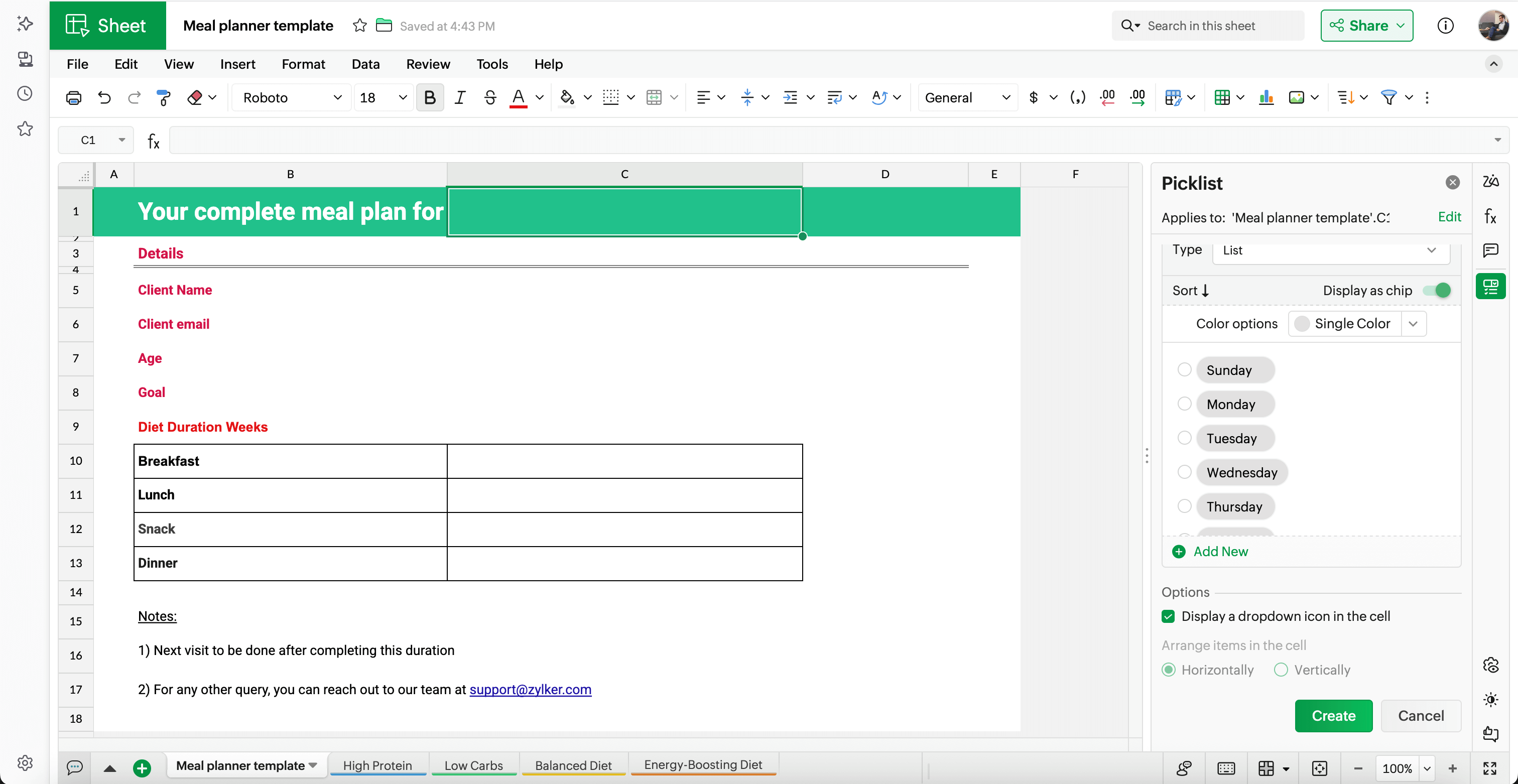The image size is (1518, 784).
Task: Open the version history clock icon
Action: pyautogui.click(x=25, y=94)
